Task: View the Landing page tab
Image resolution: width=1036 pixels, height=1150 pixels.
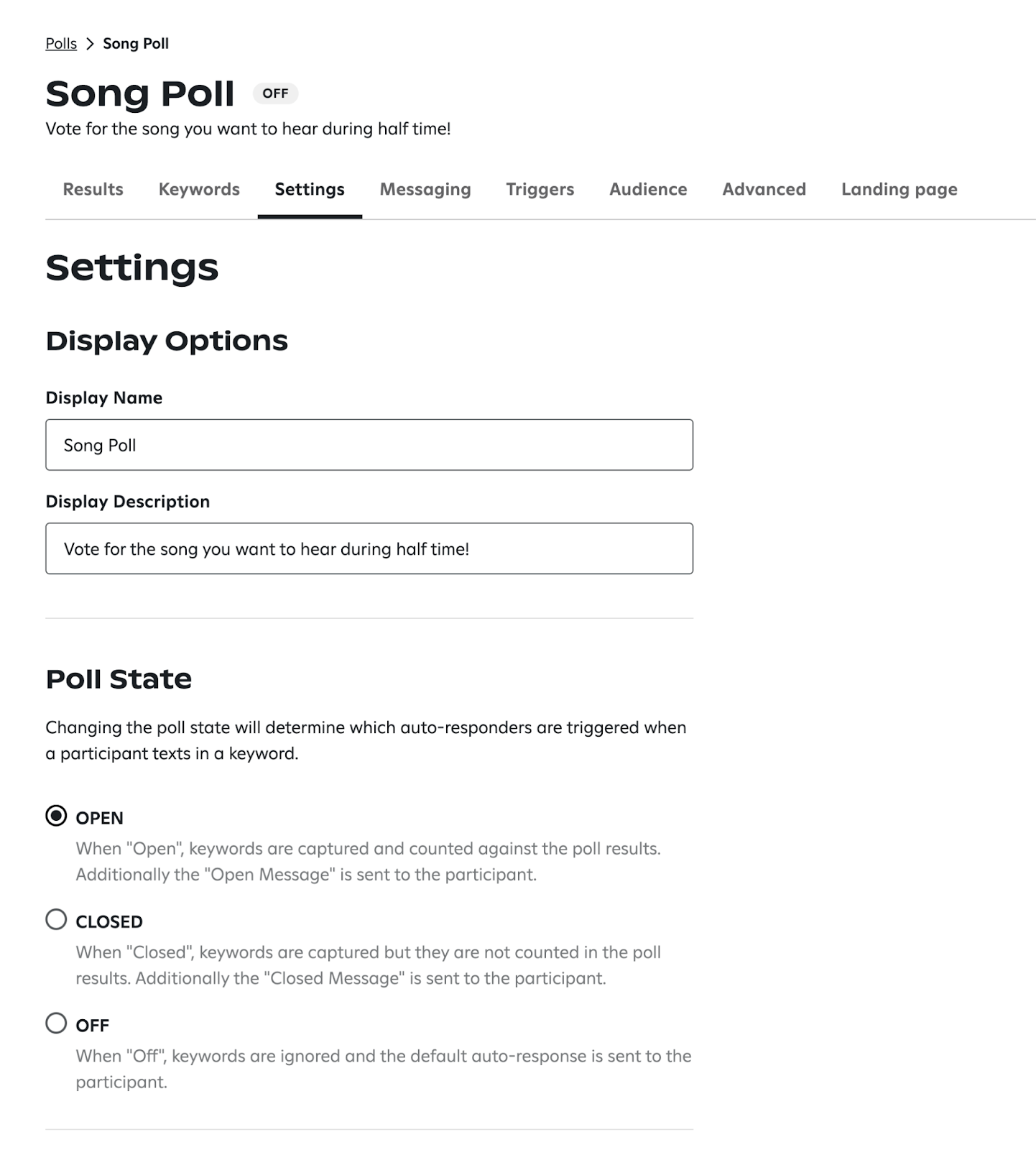Action: (899, 189)
